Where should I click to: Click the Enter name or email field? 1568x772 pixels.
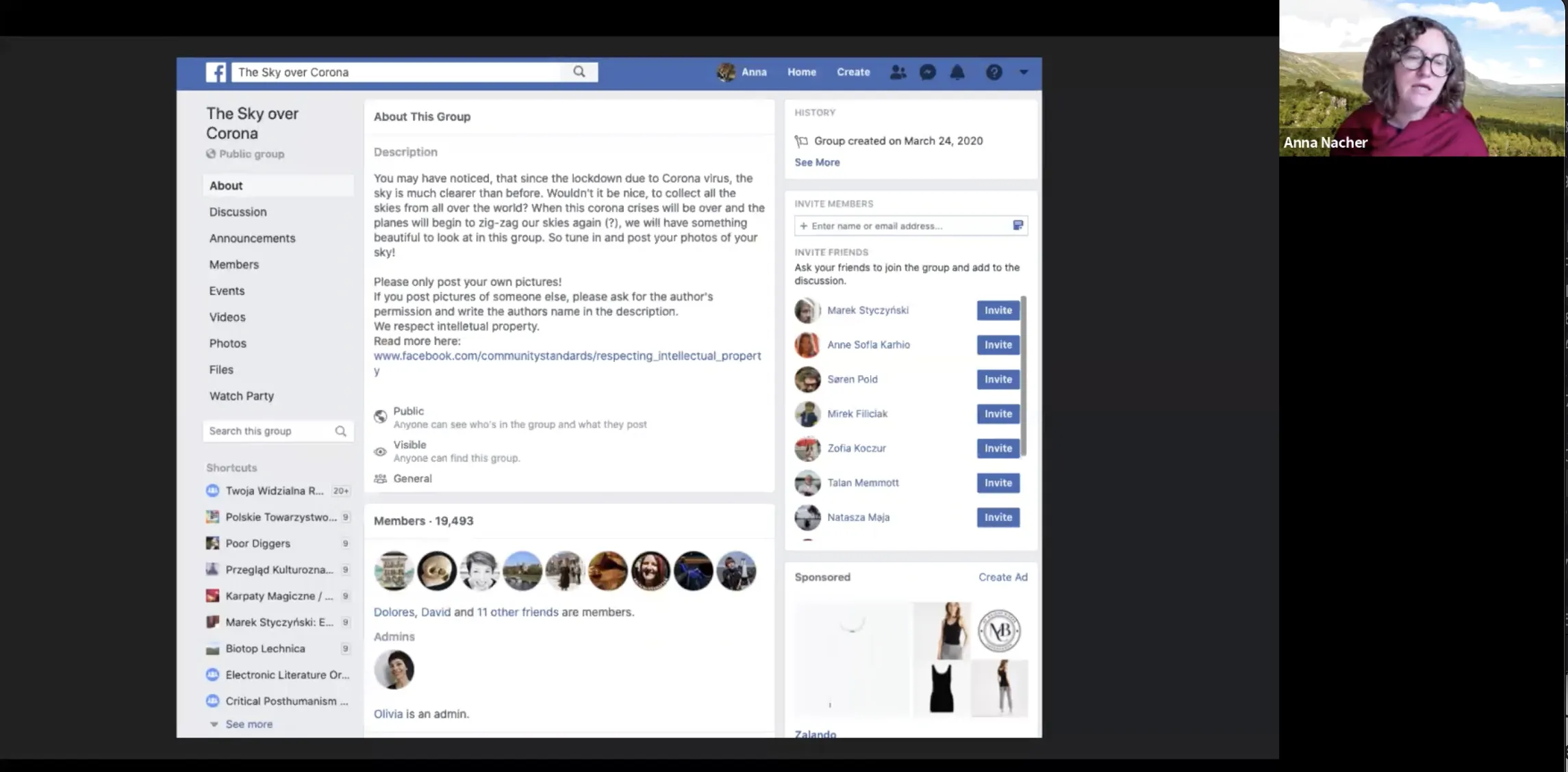point(904,226)
